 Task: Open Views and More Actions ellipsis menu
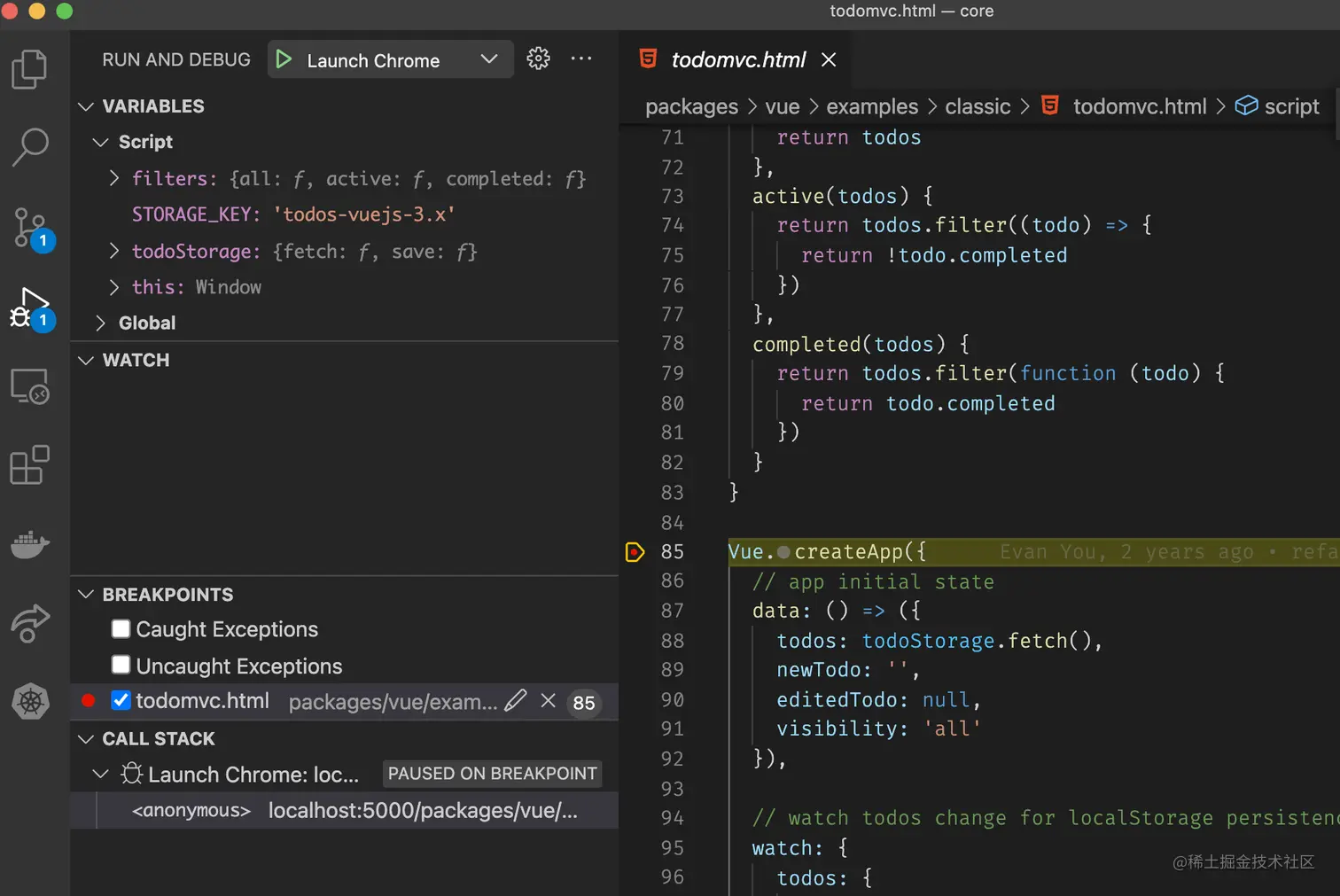point(581,58)
